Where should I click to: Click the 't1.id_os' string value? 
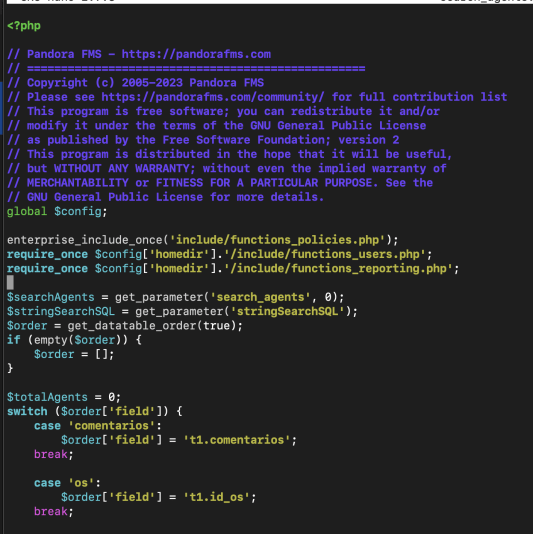click(x=216, y=498)
